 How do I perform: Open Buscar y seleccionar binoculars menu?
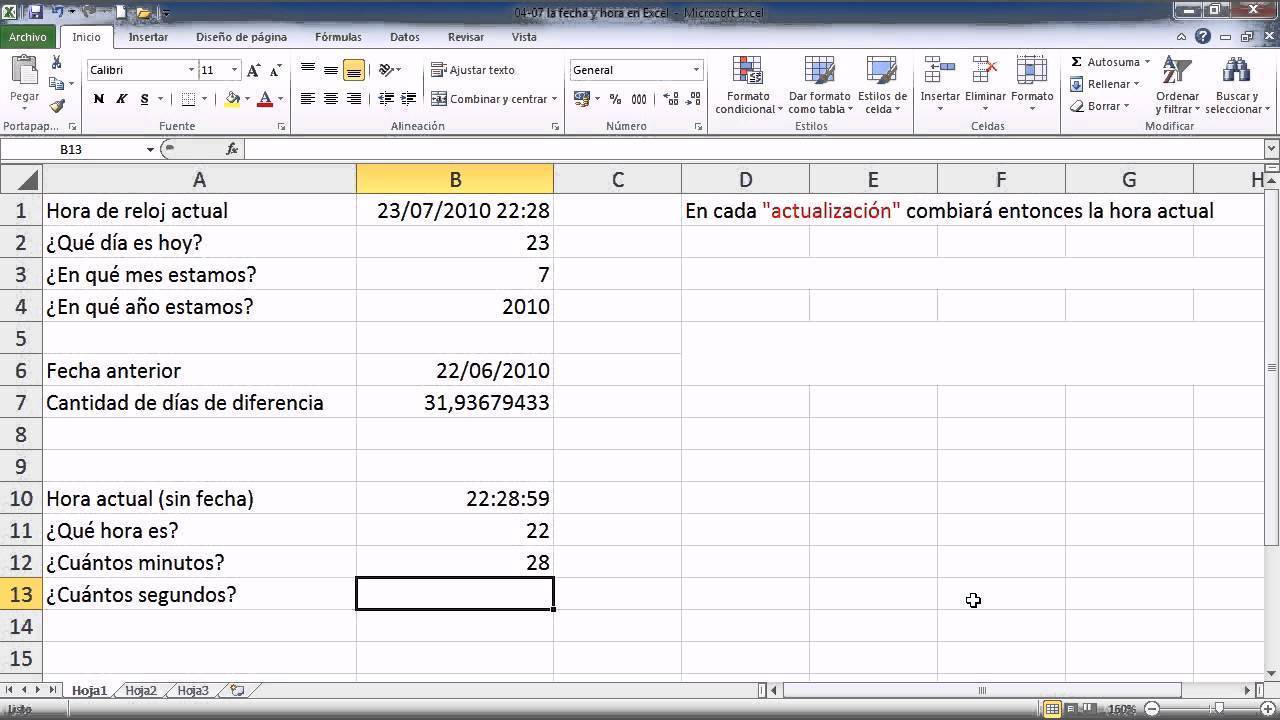(x=1238, y=86)
